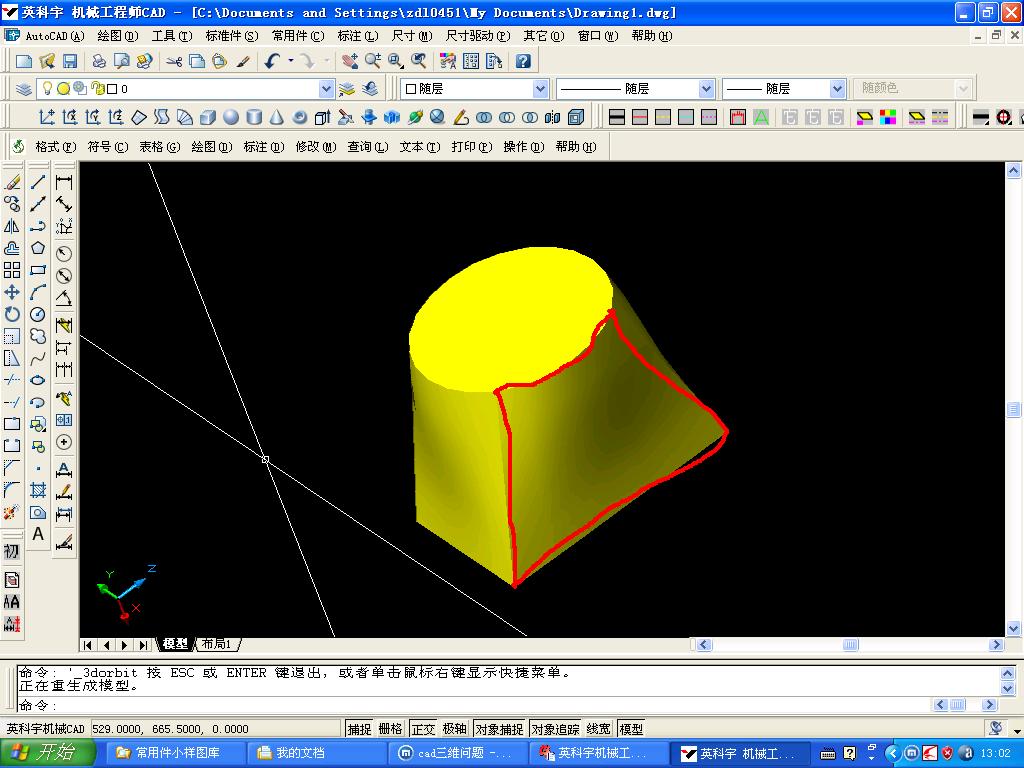Toggle 捕捉 snap mode in status bar
The width and height of the screenshot is (1024, 768).
(359, 729)
